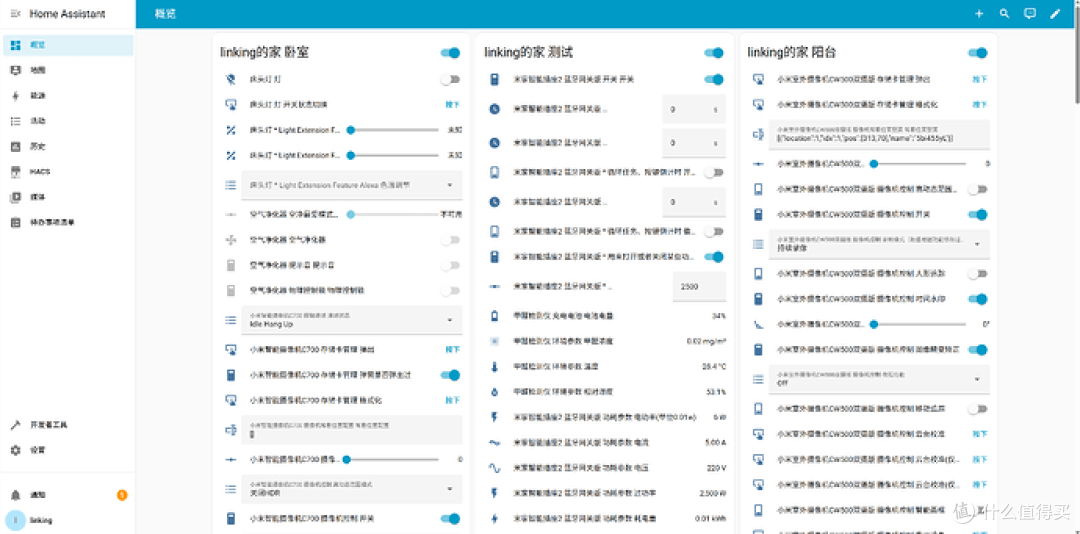Viewport: 1080px width, 534px height.
Task: Click the text icon beside location JSON field
Action: [758, 134]
